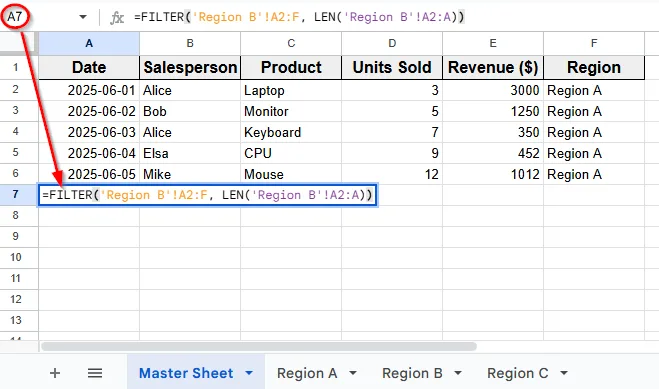This screenshot has height=389, width=659.
Task: Select column D header
Action: coord(392,43)
